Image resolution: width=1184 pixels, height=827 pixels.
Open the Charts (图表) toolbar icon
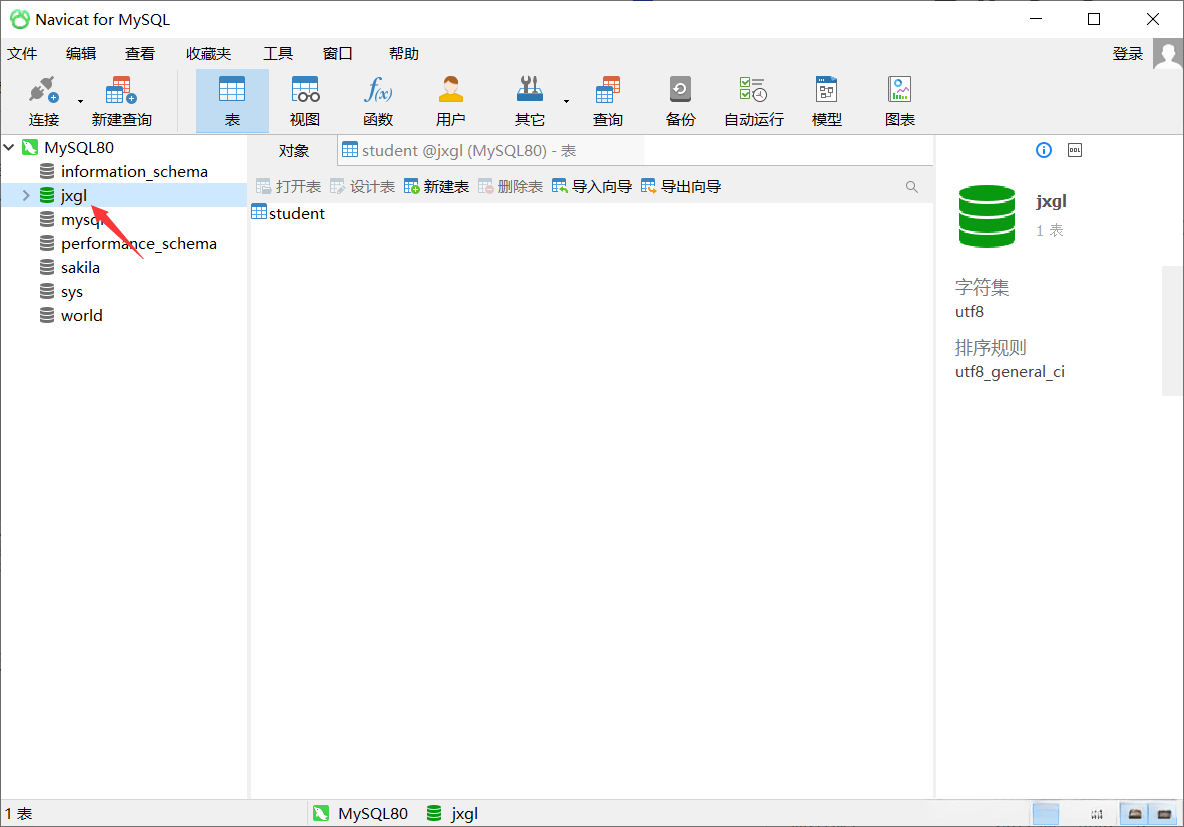pyautogui.click(x=899, y=101)
